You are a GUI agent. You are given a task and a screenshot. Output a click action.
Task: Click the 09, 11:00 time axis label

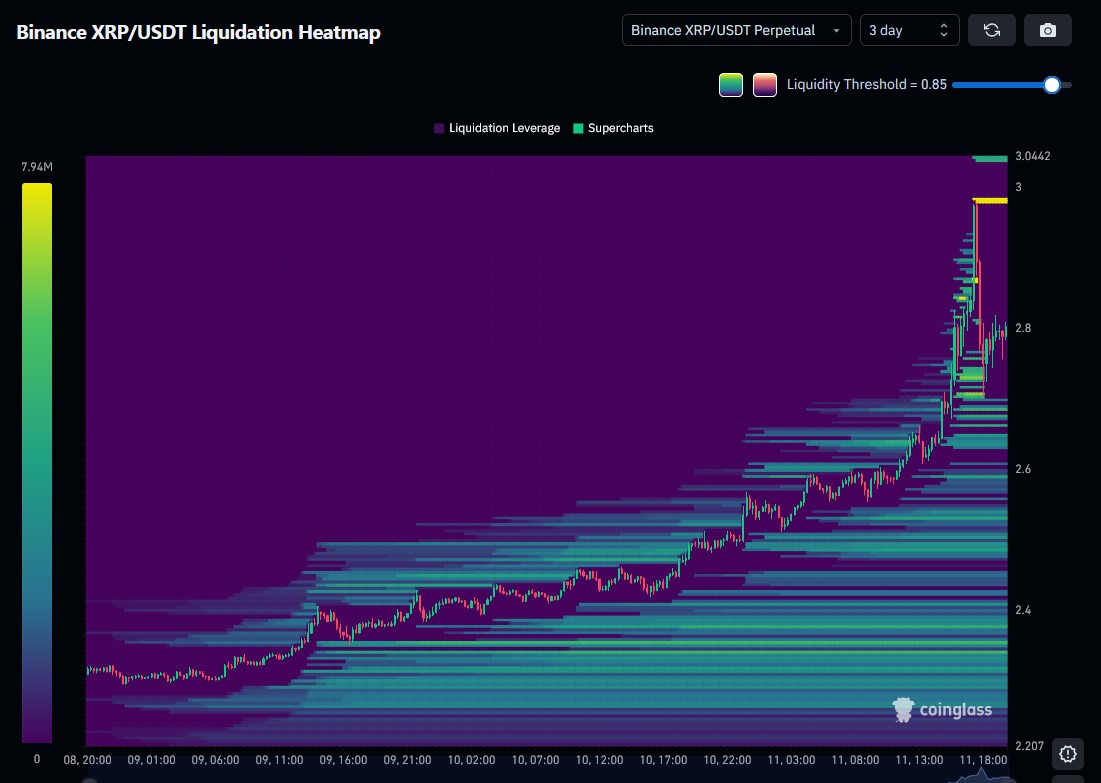(x=279, y=760)
